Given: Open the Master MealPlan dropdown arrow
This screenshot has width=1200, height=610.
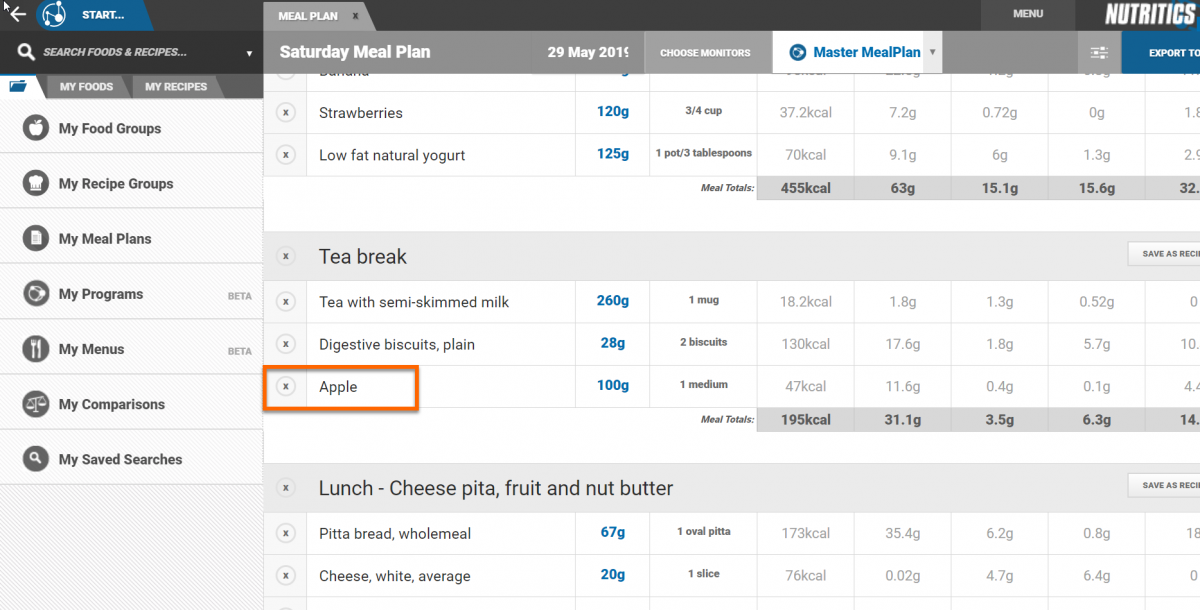Looking at the screenshot, I should click(x=932, y=52).
